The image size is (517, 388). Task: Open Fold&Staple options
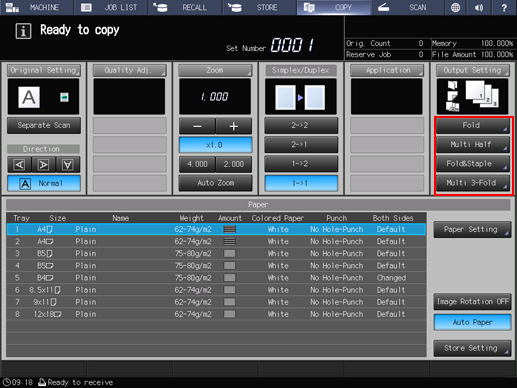point(473,164)
